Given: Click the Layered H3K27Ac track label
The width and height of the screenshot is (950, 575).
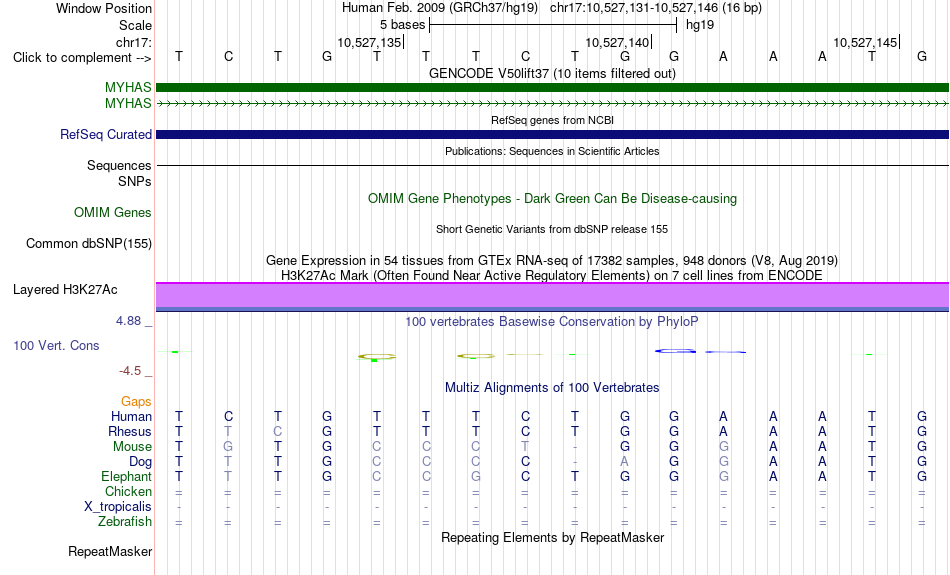Looking at the screenshot, I should [x=65, y=290].
